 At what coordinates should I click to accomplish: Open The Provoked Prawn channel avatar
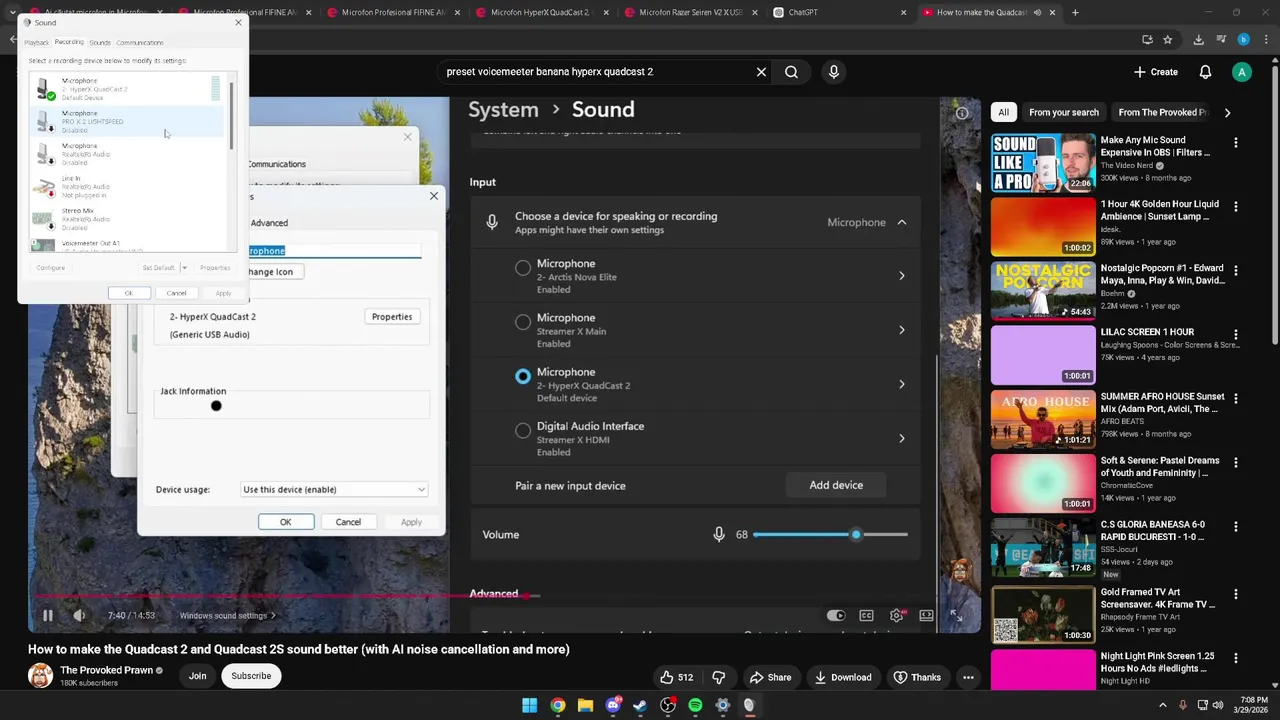click(40, 675)
